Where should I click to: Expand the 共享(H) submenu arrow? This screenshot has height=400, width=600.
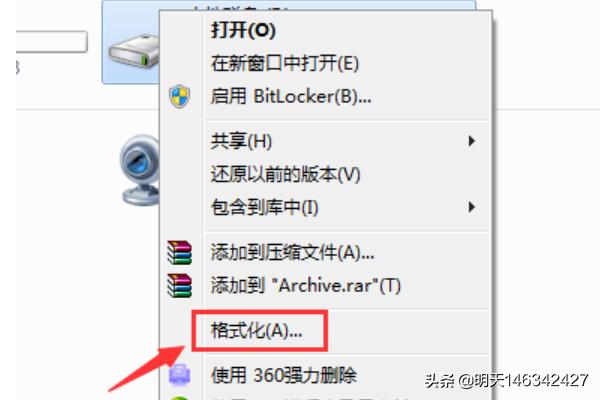tap(471, 141)
